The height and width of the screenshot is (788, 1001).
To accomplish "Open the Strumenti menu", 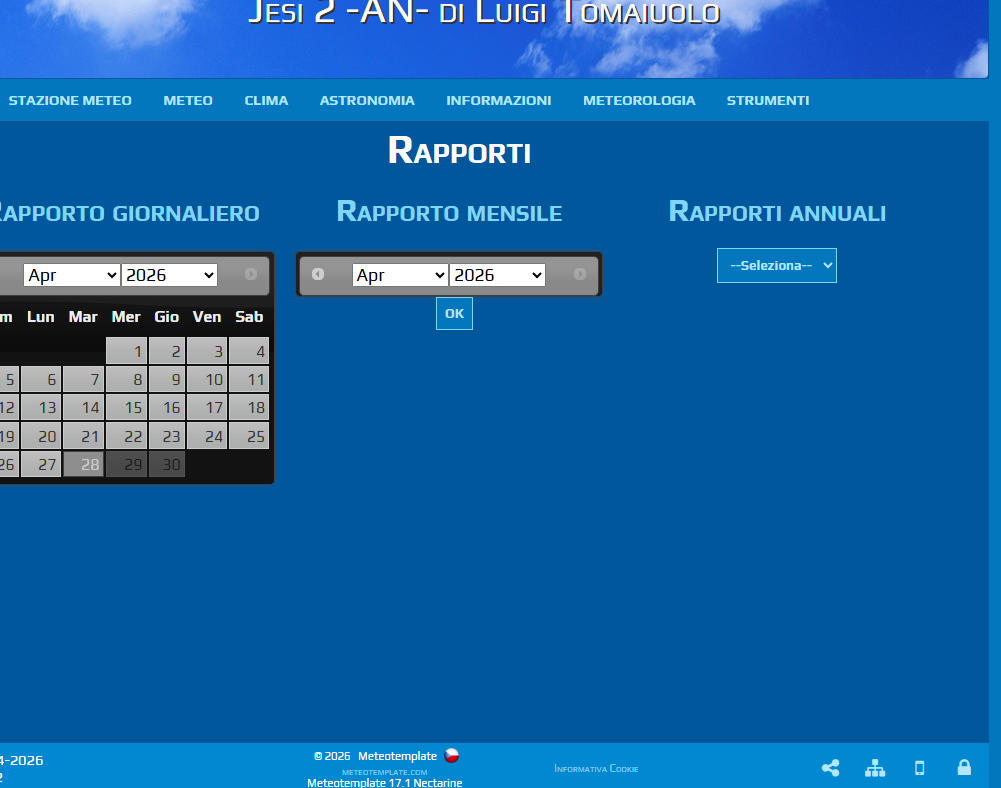I will [x=768, y=100].
